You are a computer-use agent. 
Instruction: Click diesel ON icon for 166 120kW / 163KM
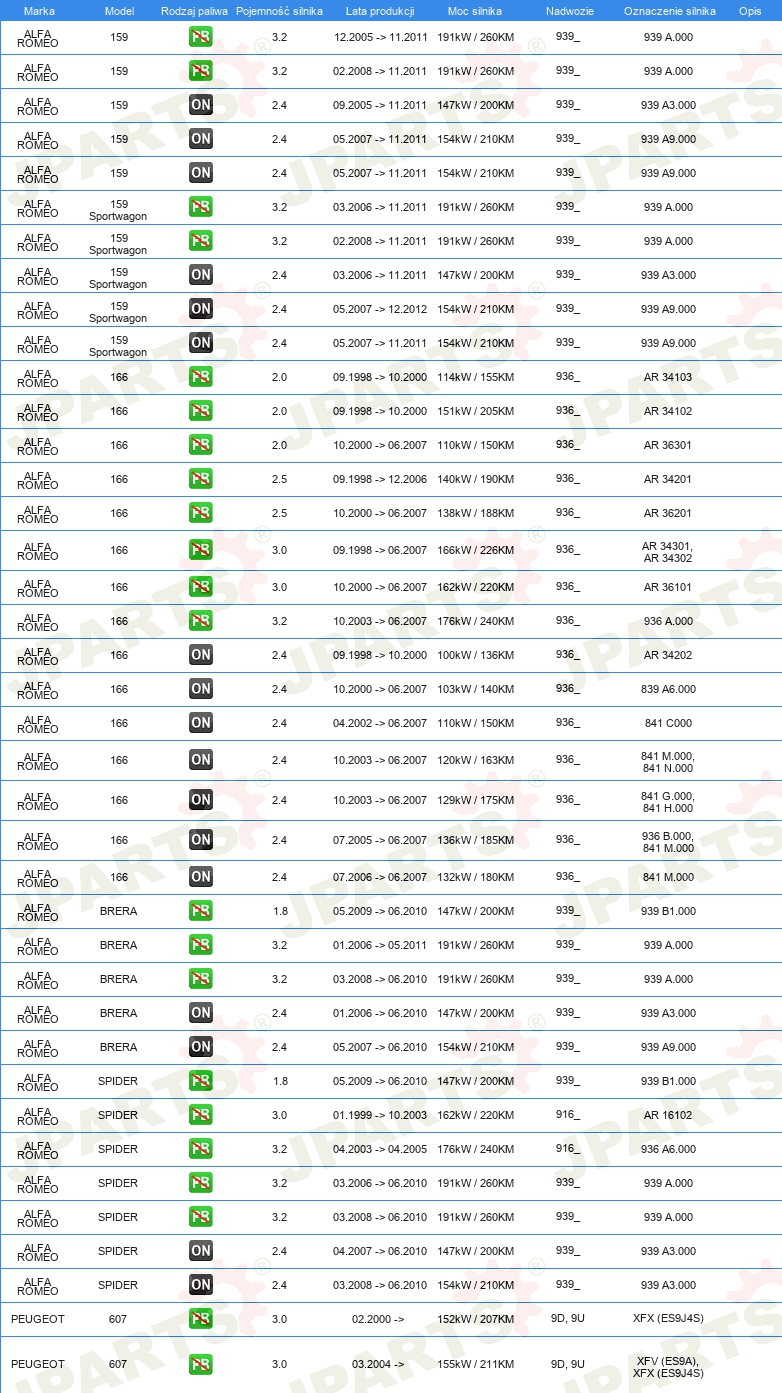click(201, 760)
